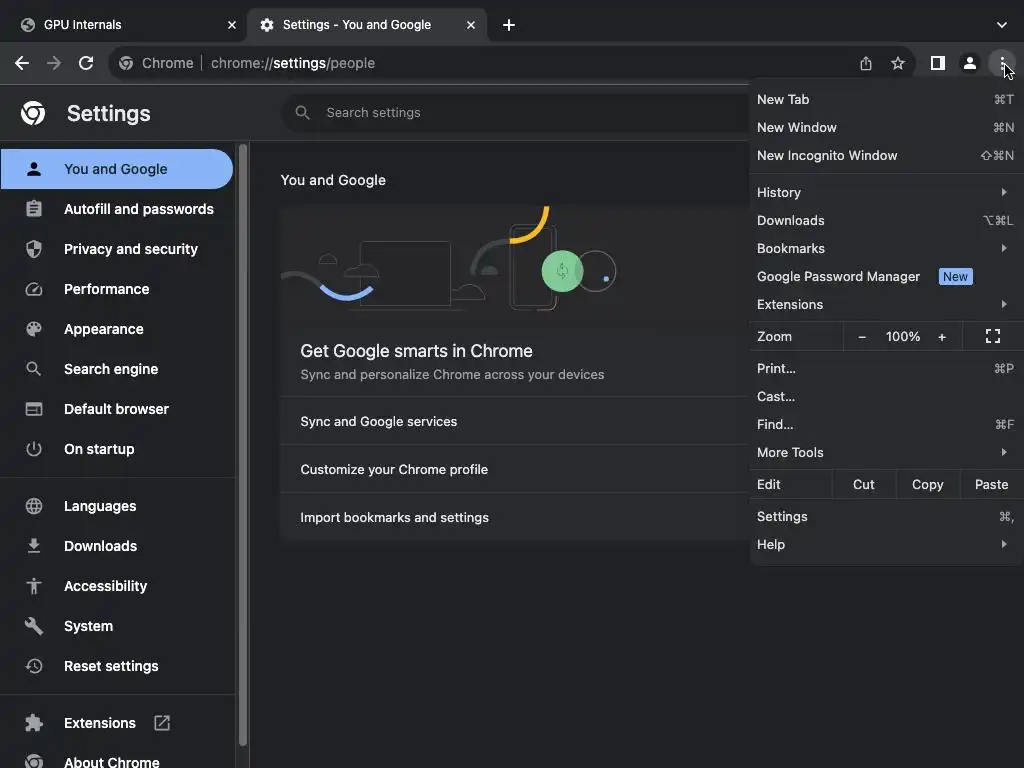
Task: Select You and Google in the sidebar
Action: click(x=116, y=169)
